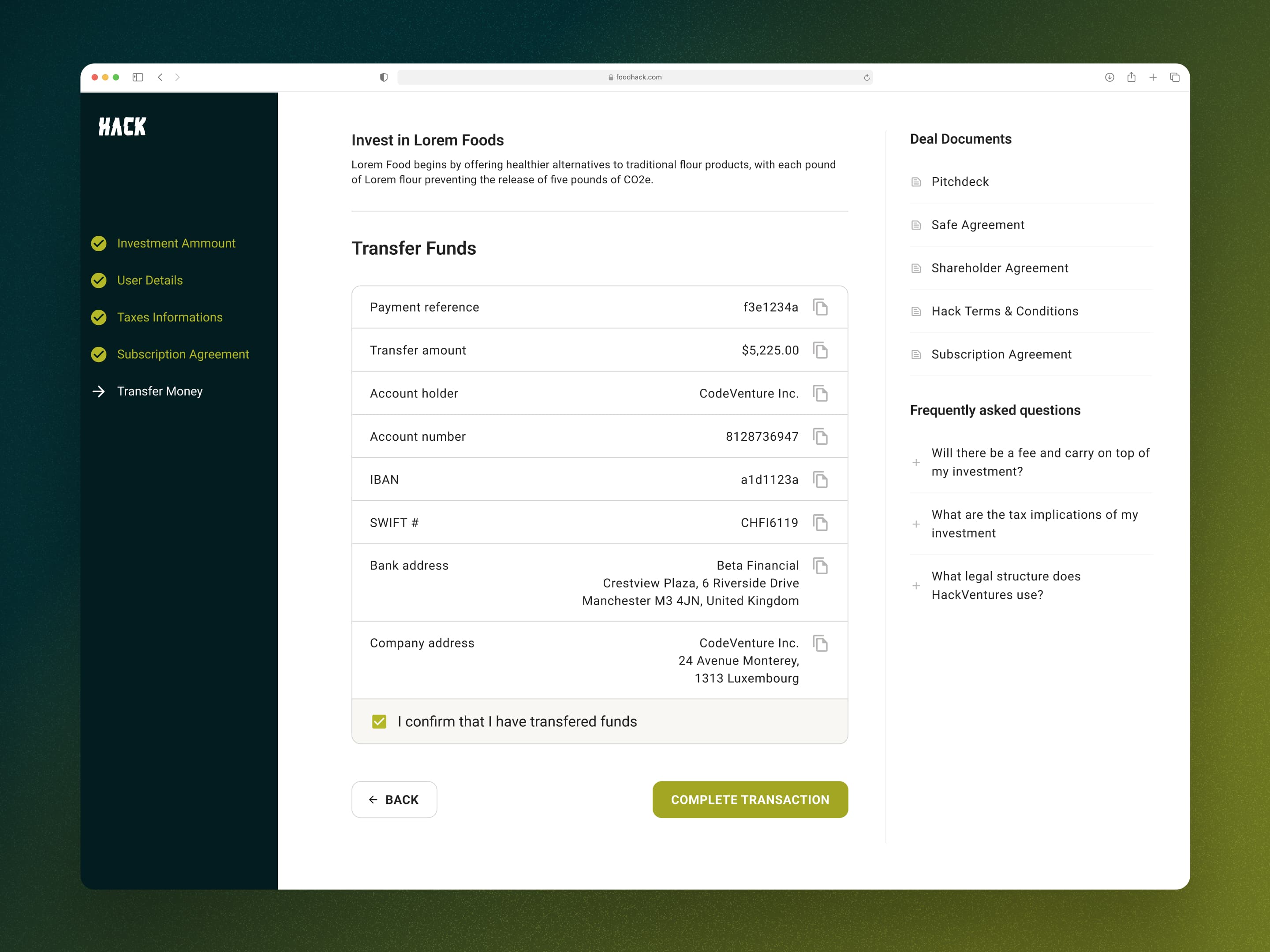Copy the payment reference value
This screenshot has height=952, width=1270.
click(x=821, y=307)
